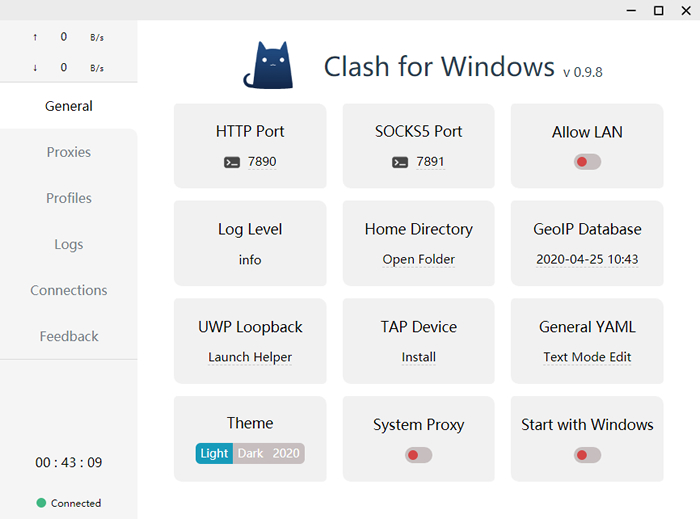Open the Connections tab

[x=68, y=290]
